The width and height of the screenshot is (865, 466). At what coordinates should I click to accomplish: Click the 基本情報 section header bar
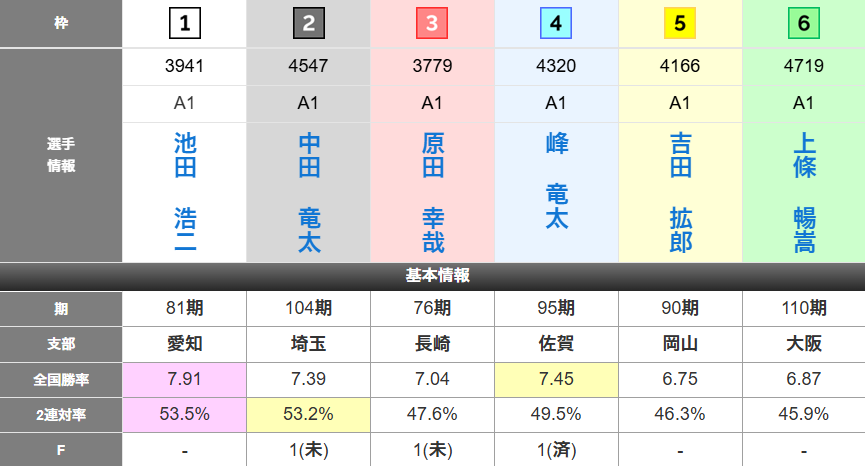432,276
